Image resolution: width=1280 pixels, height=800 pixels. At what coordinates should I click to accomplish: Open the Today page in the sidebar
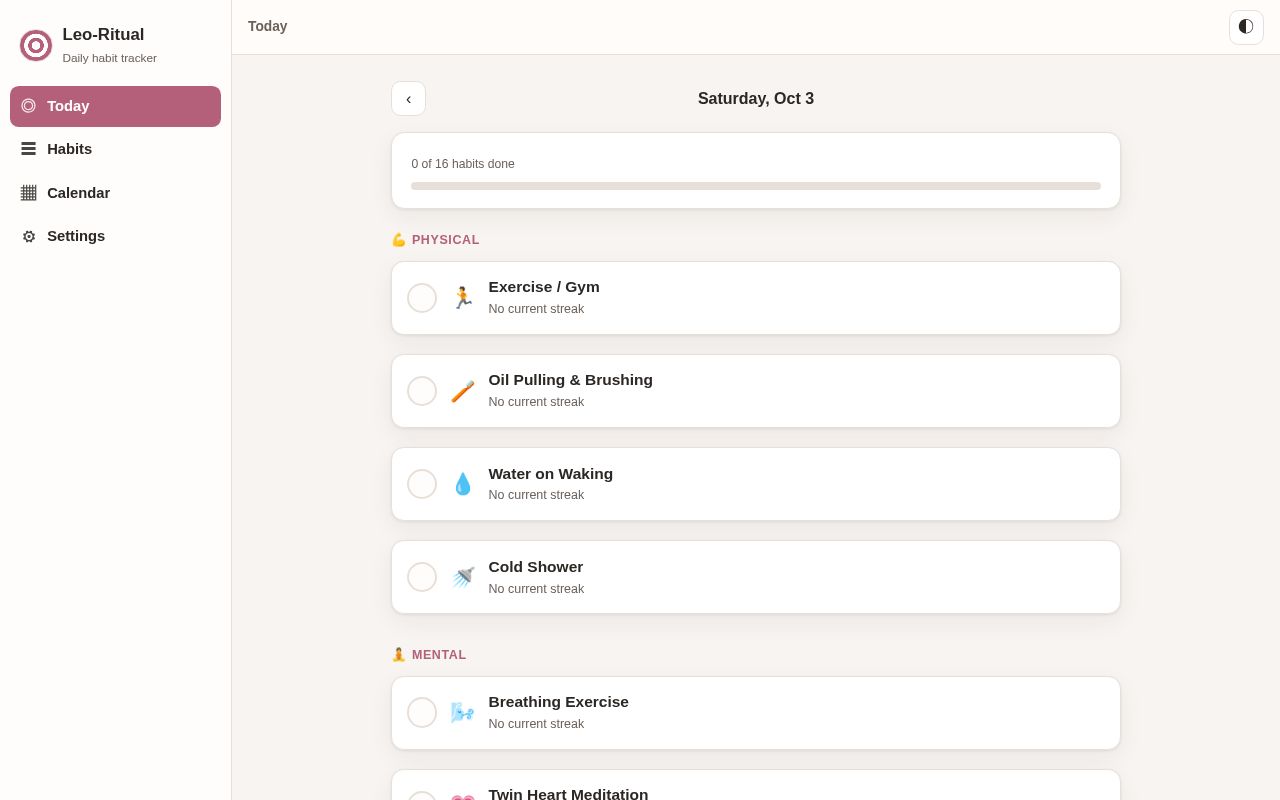point(115,106)
